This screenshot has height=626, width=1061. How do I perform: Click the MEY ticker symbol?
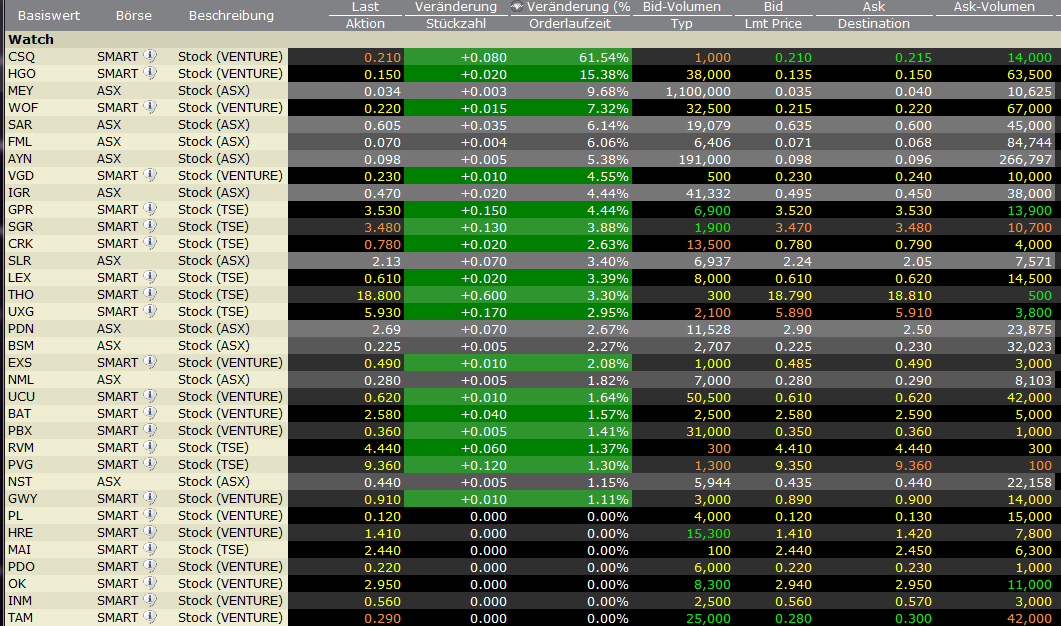point(20,91)
